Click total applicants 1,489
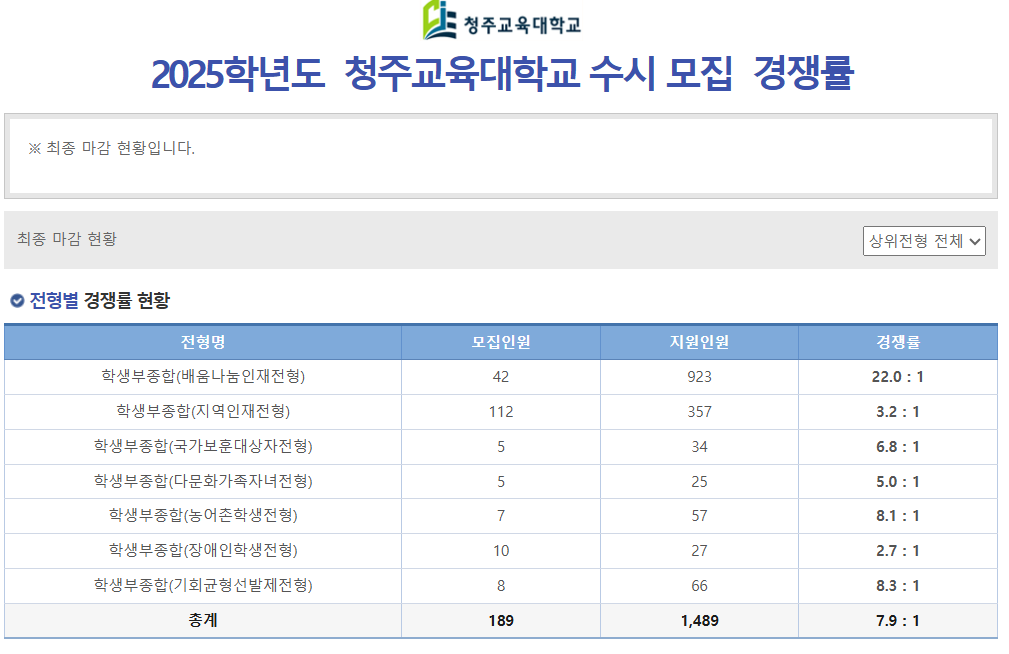Viewport: 1009px width, 654px height. 699,621
